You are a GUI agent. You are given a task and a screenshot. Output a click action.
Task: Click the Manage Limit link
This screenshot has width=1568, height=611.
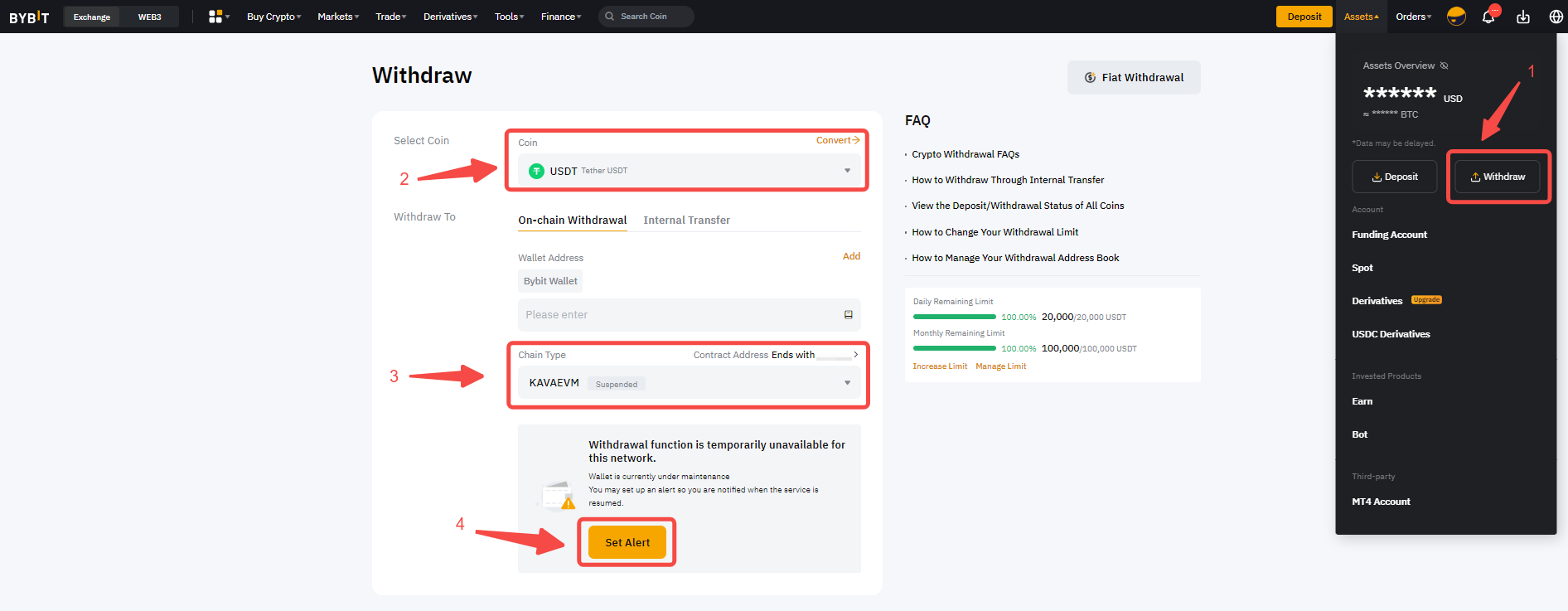coord(1001,366)
